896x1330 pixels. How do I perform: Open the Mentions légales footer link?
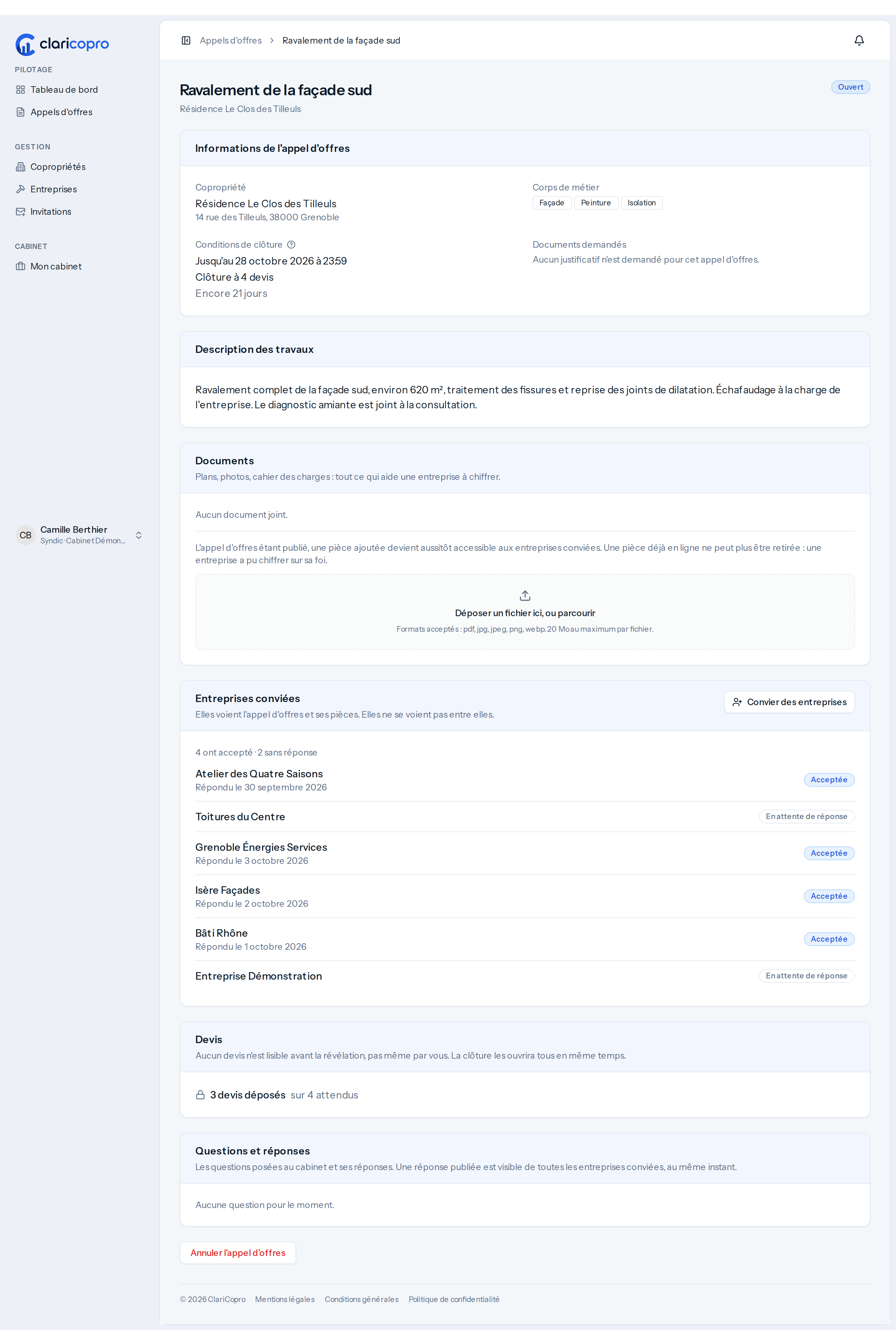tap(285, 1299)
